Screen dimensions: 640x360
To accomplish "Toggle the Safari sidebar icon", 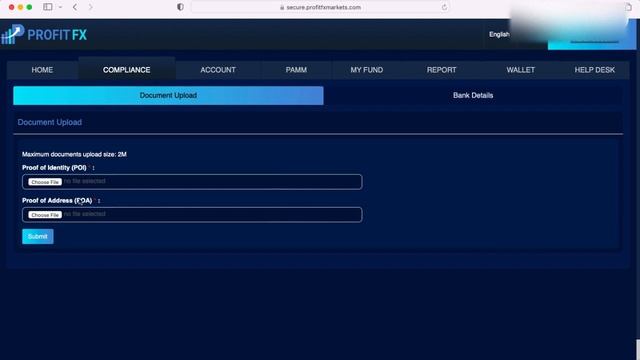I will tap(48, 7).
